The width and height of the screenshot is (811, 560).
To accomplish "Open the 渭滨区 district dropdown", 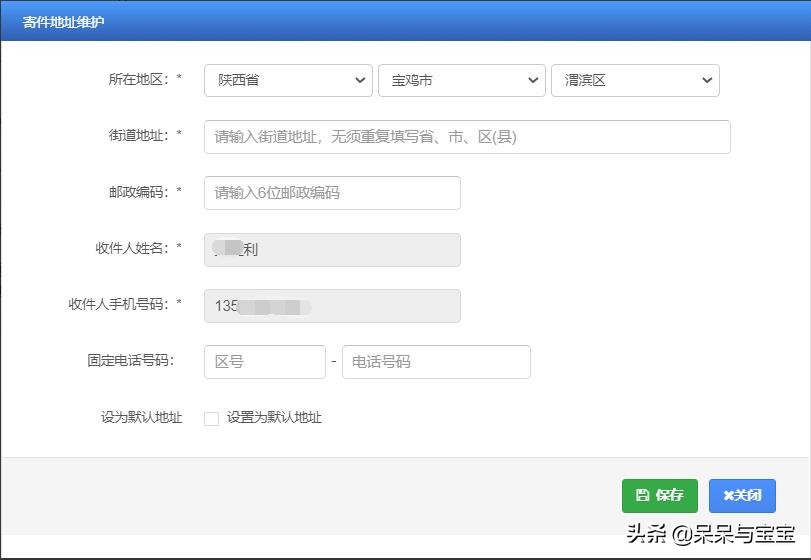I will tap(635, 80).
